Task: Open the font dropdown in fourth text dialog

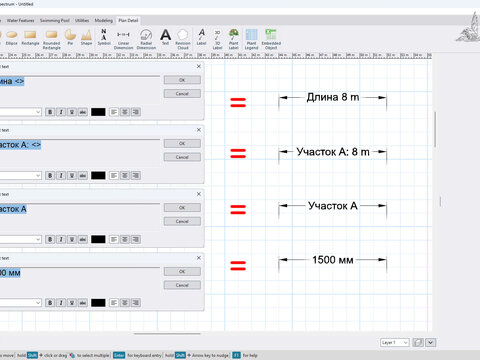Action: click(20, 303)
